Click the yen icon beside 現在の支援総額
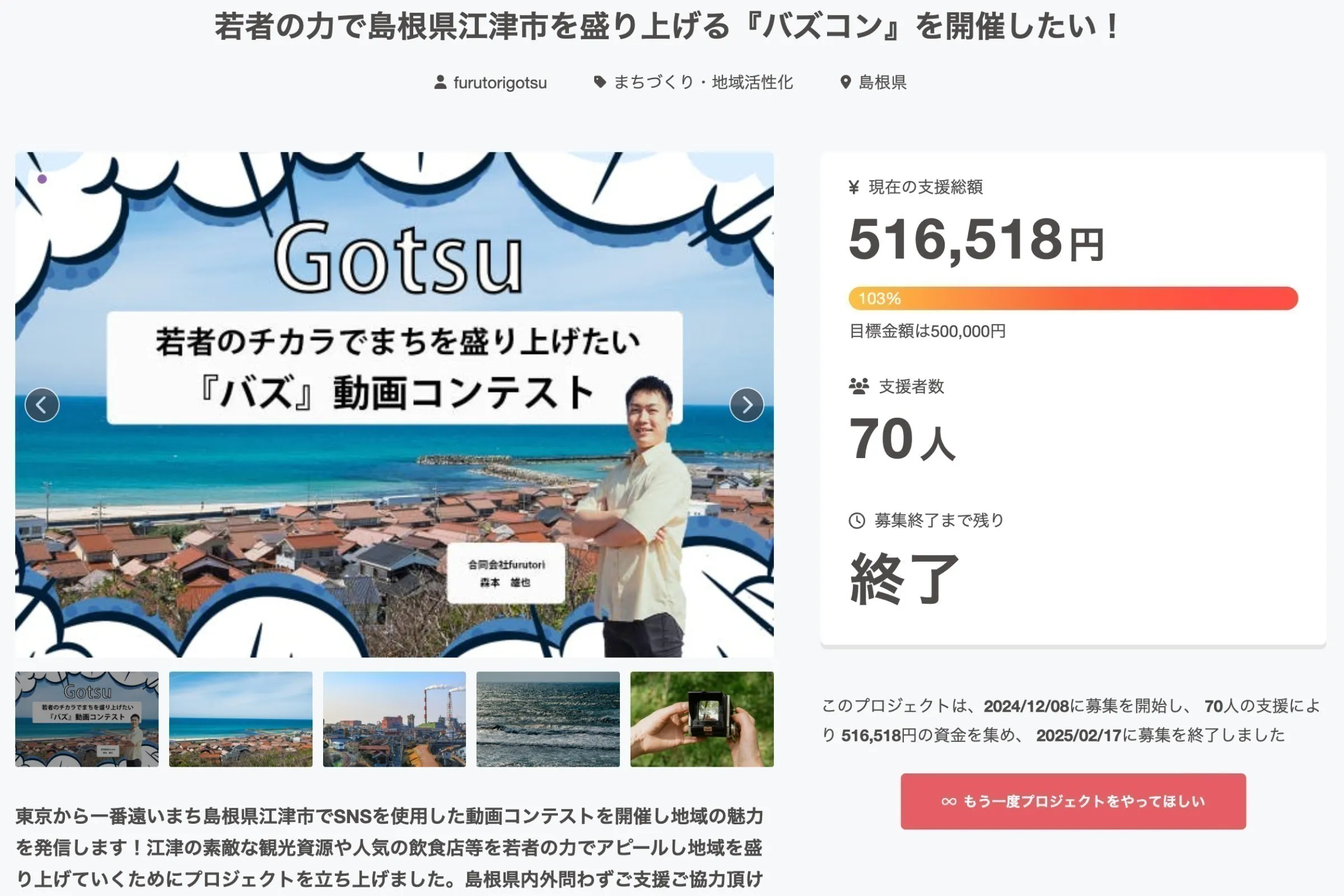This screenshot has height=896, width=1344. [x=853, y=187]
